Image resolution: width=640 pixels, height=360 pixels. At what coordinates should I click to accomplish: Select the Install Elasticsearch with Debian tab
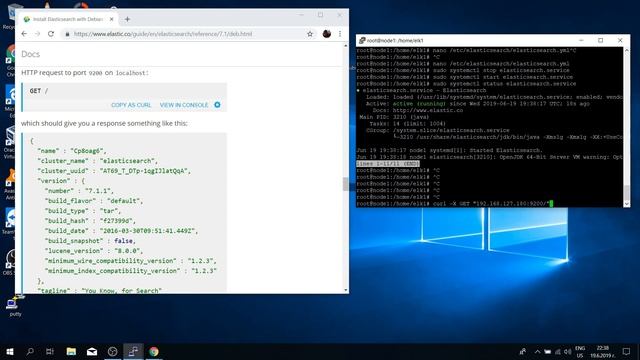67,19
